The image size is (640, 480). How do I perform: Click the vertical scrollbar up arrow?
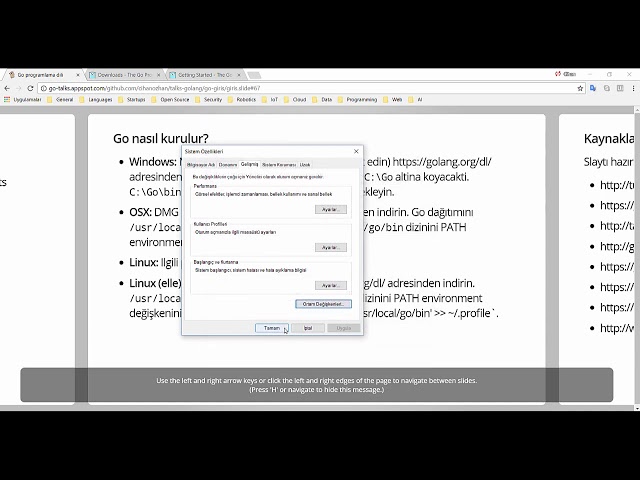[637, 110]
